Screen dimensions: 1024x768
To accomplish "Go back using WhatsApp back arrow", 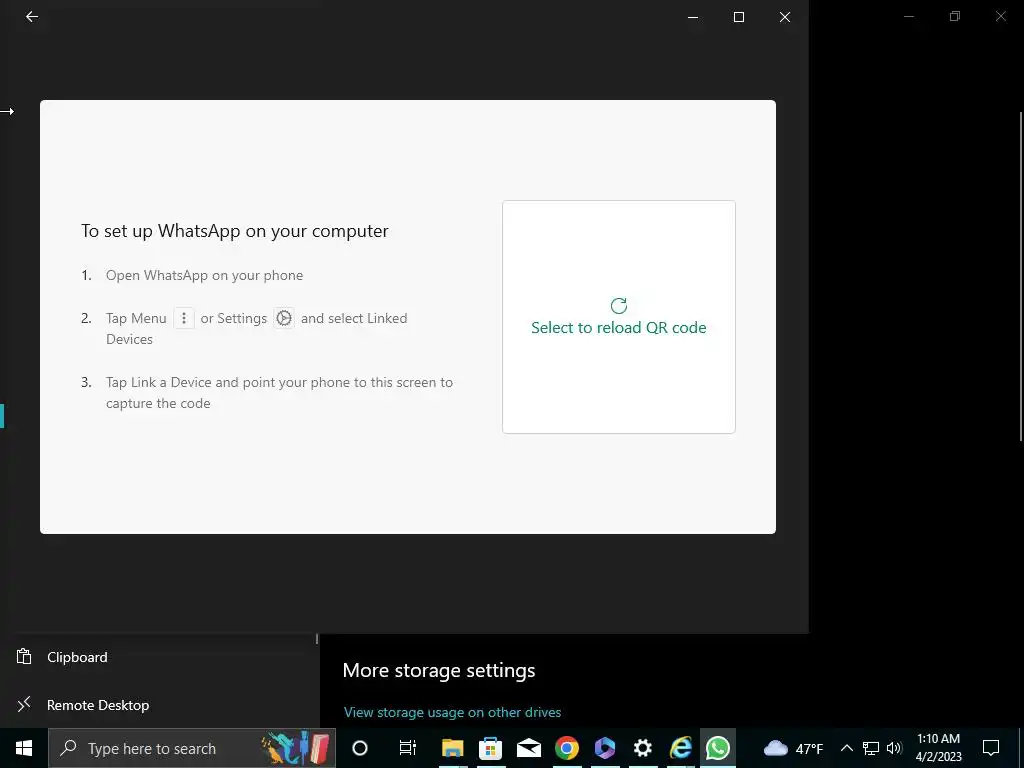I will click(x=31, y=17).
